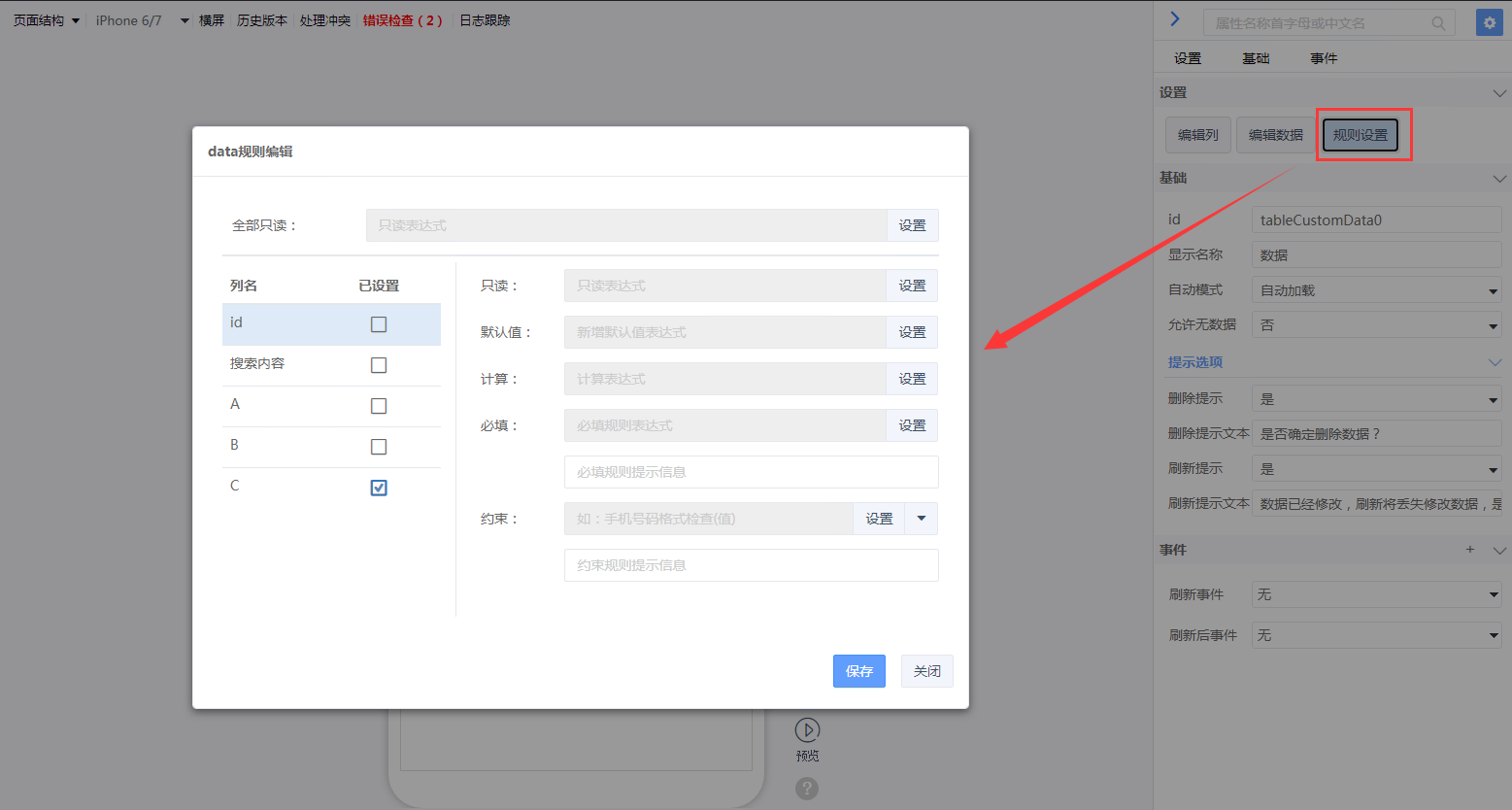Click the help question mark icon

pyautogui.click(x=807, y=788)
